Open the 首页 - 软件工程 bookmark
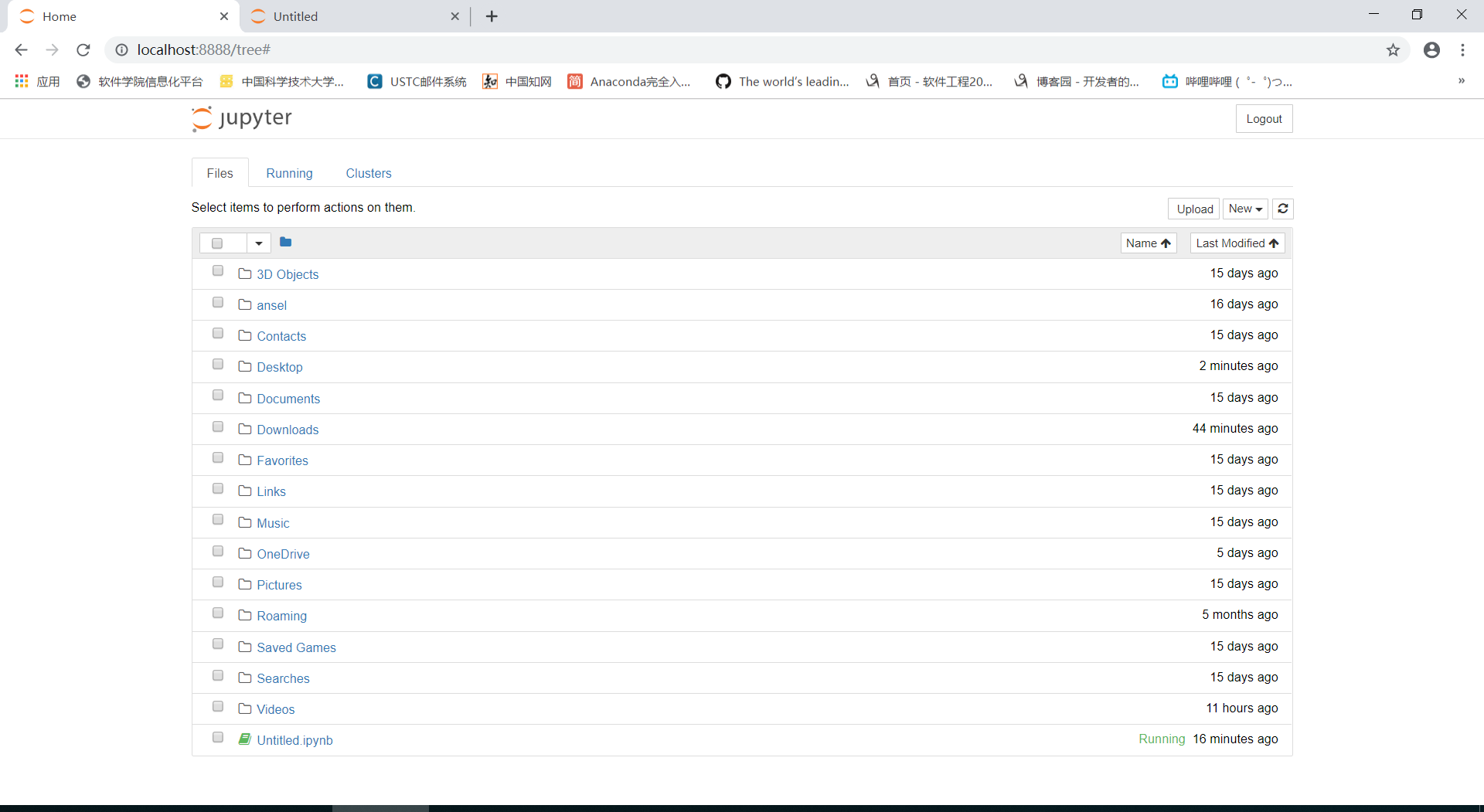 [x=929, y=81]
